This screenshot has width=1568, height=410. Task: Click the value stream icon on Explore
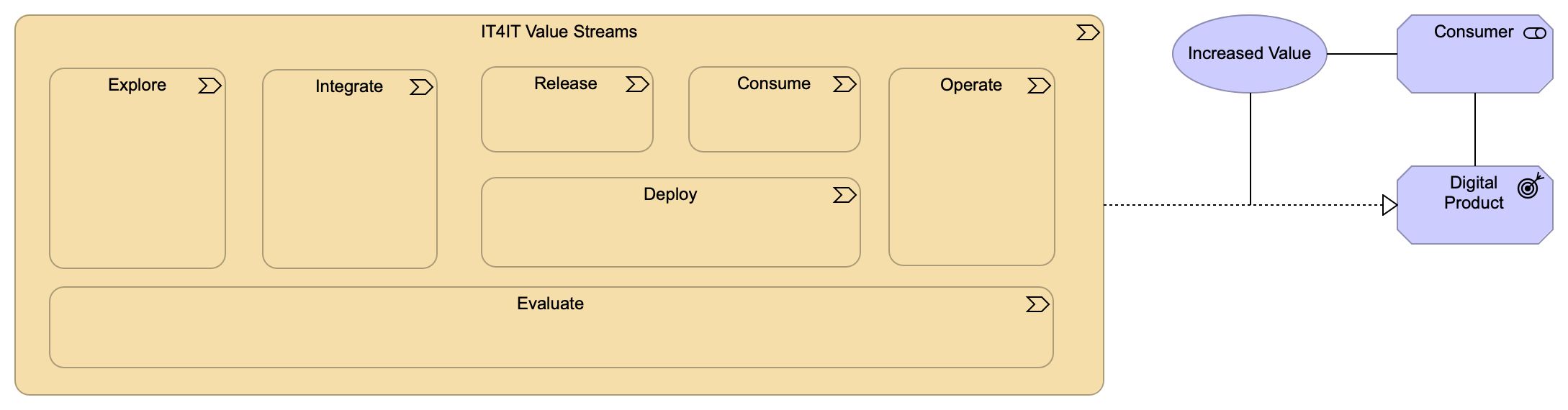209,86
